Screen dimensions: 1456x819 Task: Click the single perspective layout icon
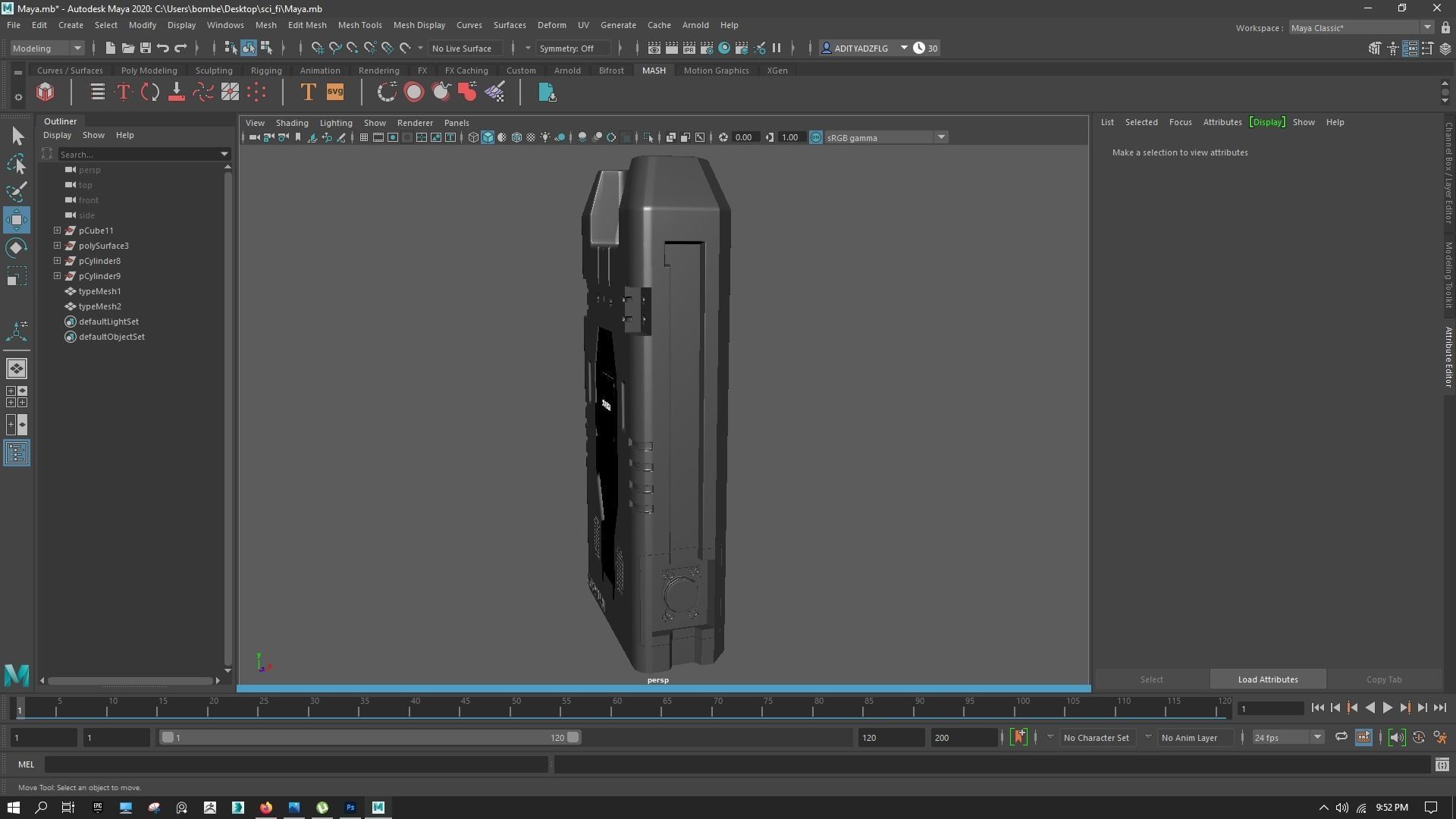[17, 369]
